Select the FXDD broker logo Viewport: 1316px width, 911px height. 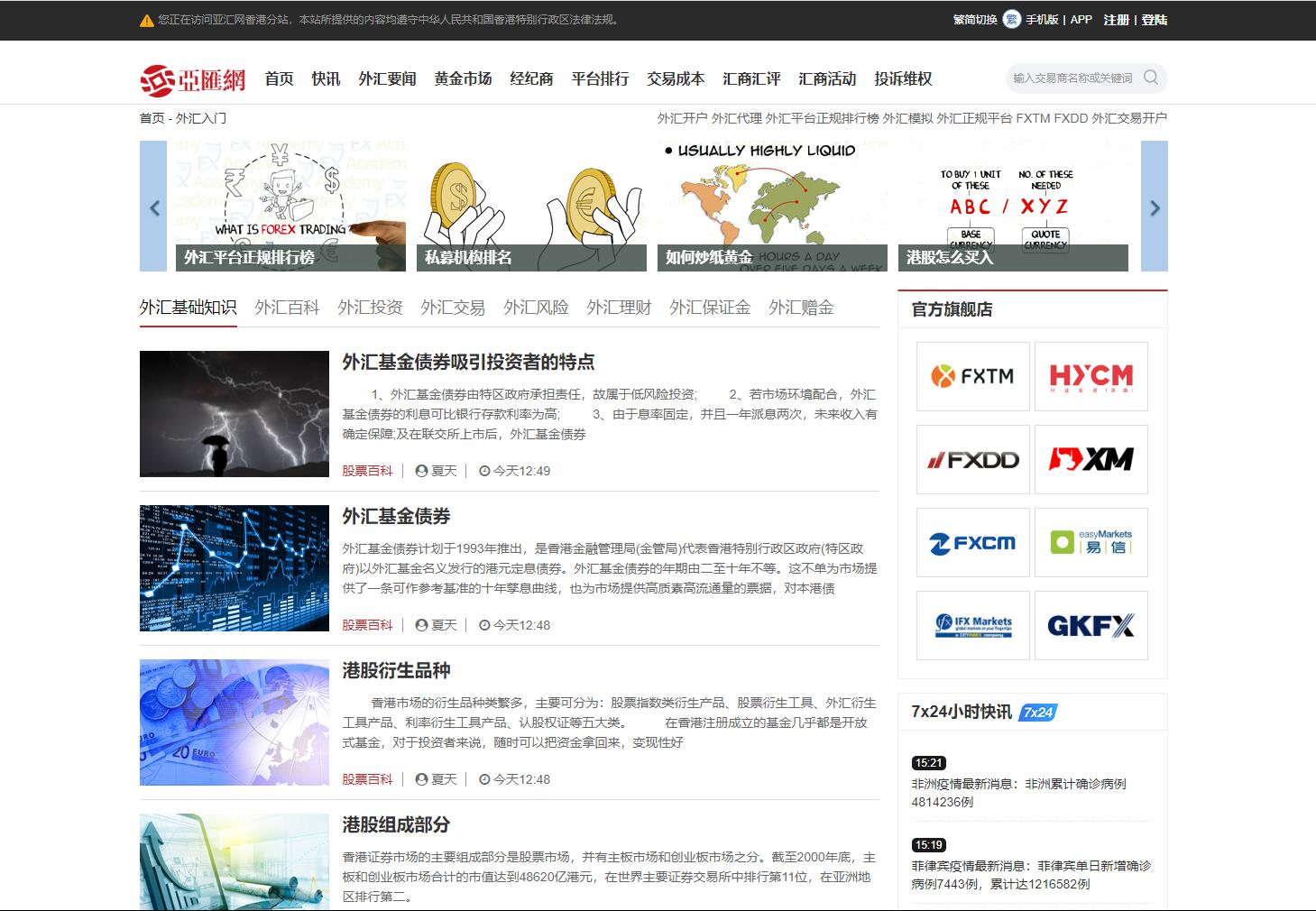pos(972,460)
